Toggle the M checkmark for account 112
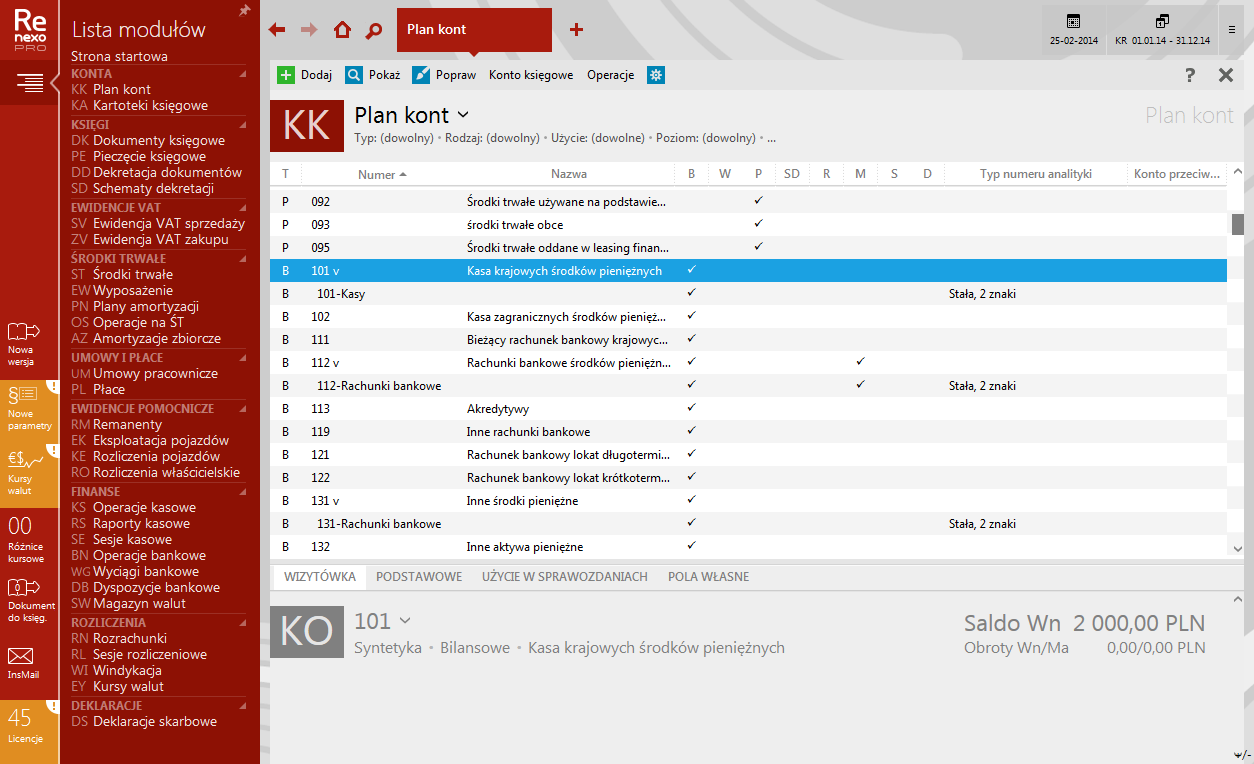 860,362
